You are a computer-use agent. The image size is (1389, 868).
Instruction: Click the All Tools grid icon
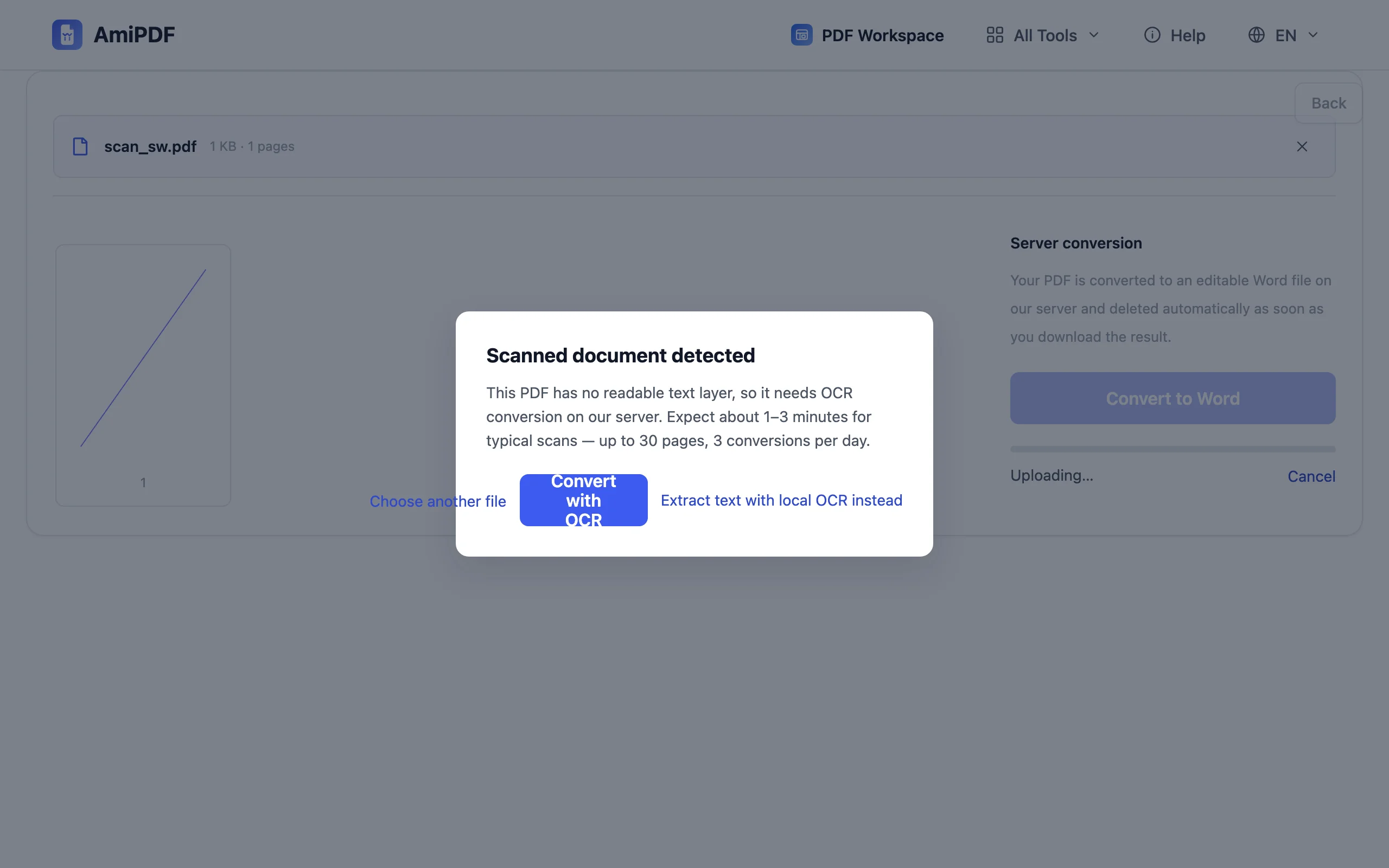coord(995,35)
